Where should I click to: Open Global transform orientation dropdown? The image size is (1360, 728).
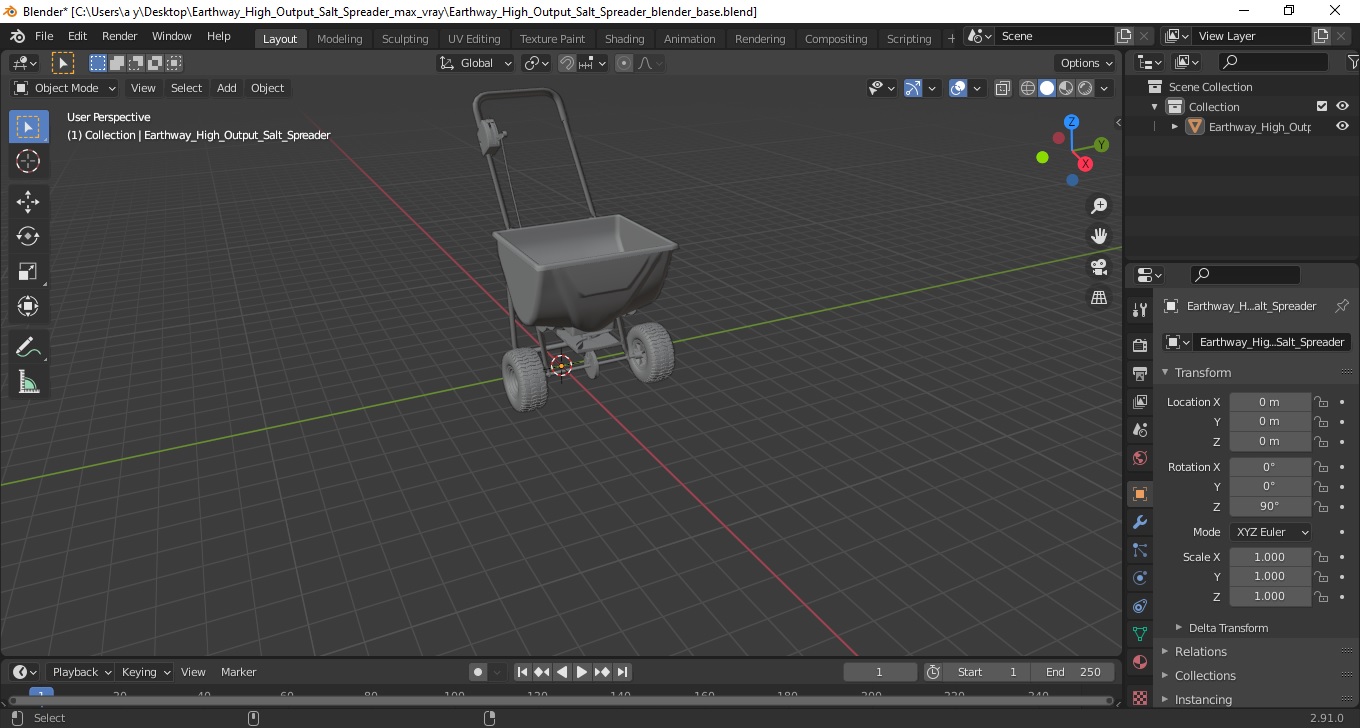475,63
